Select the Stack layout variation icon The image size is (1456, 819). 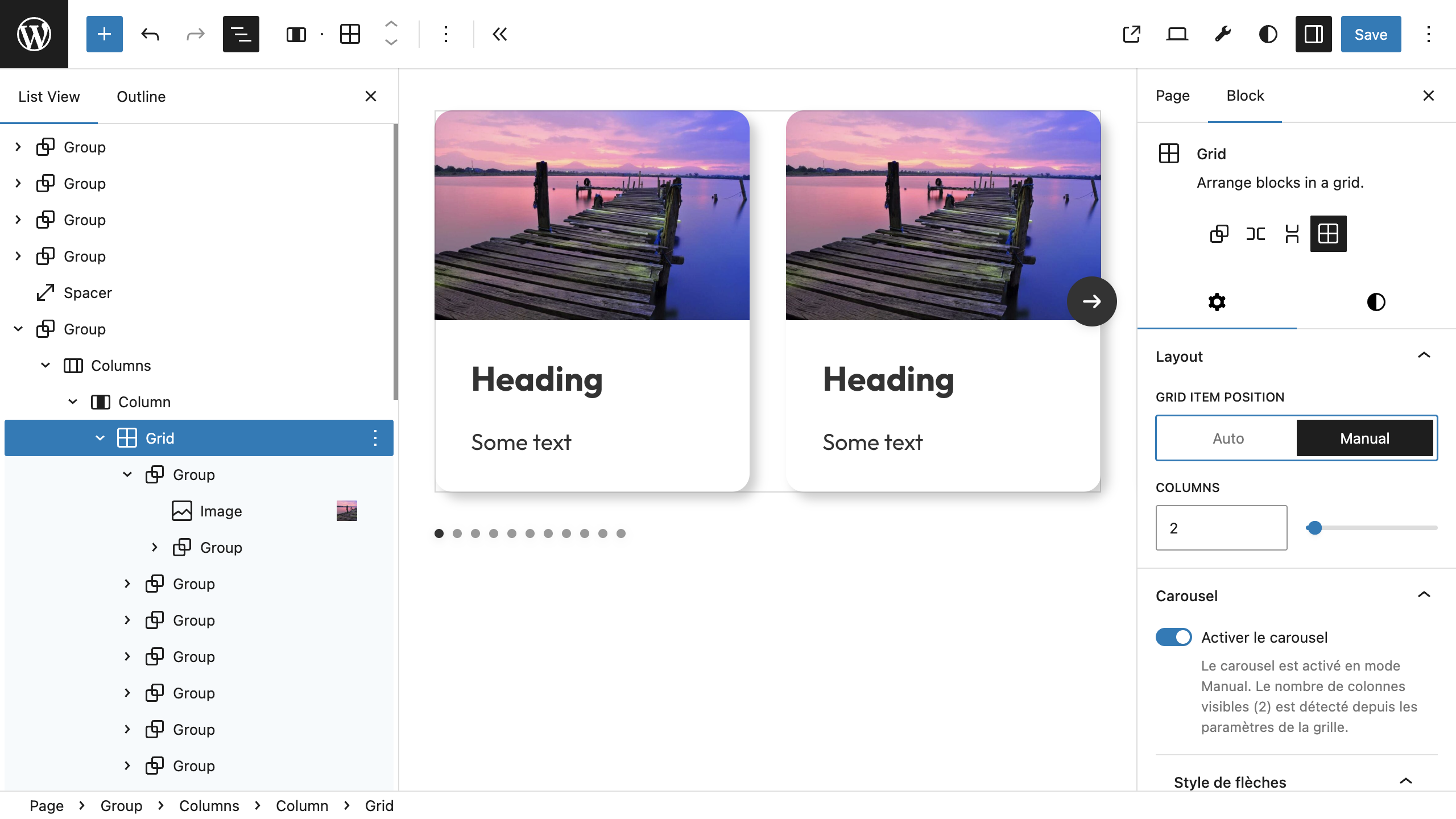pyautogui.click(x=1292, y=234)
